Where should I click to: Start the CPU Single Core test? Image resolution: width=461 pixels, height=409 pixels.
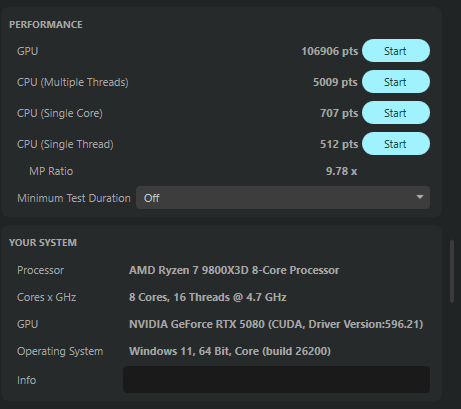coord(396,113)
